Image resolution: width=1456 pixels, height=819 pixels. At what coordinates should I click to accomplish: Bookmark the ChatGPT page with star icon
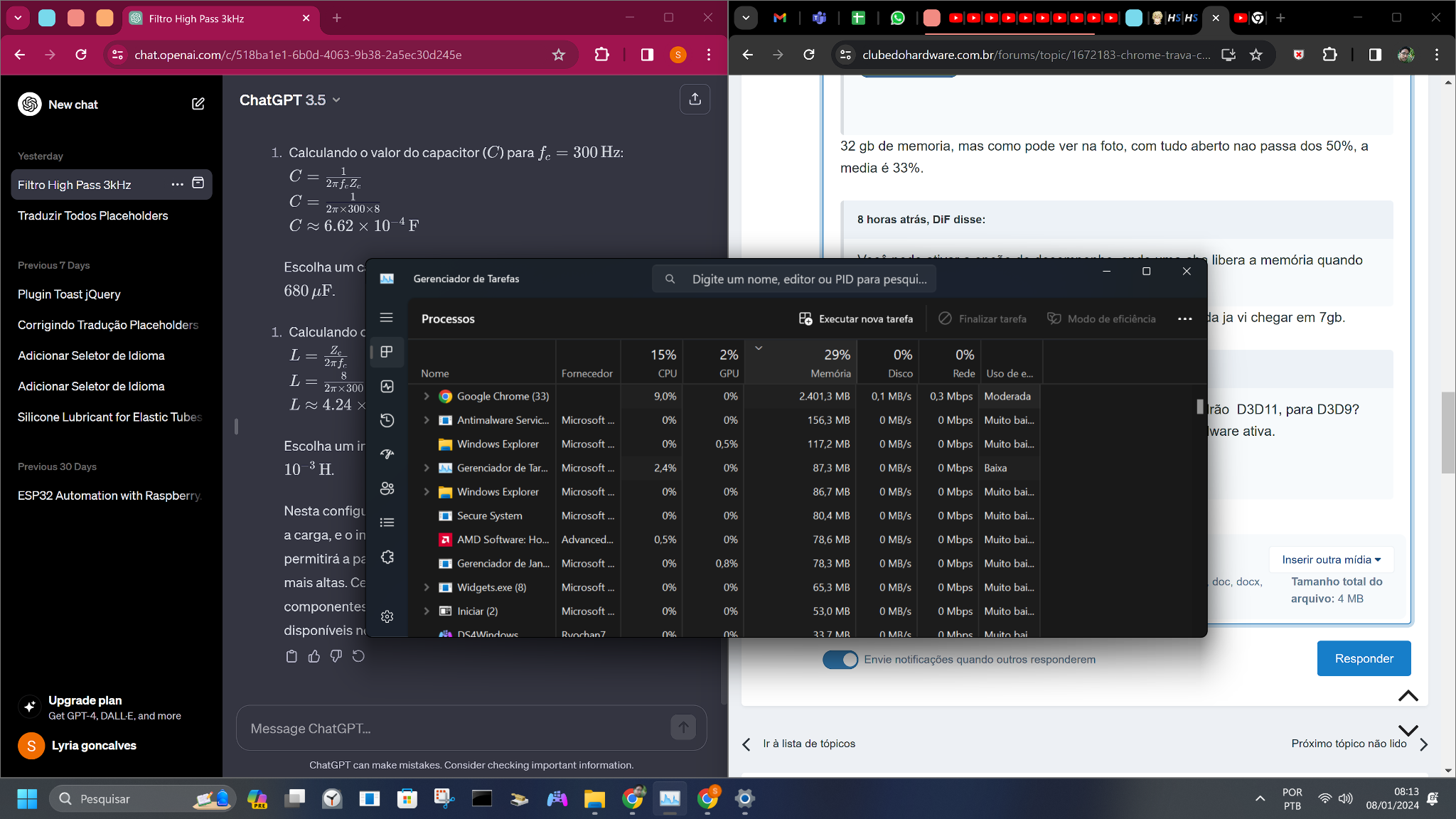point(559,55)
